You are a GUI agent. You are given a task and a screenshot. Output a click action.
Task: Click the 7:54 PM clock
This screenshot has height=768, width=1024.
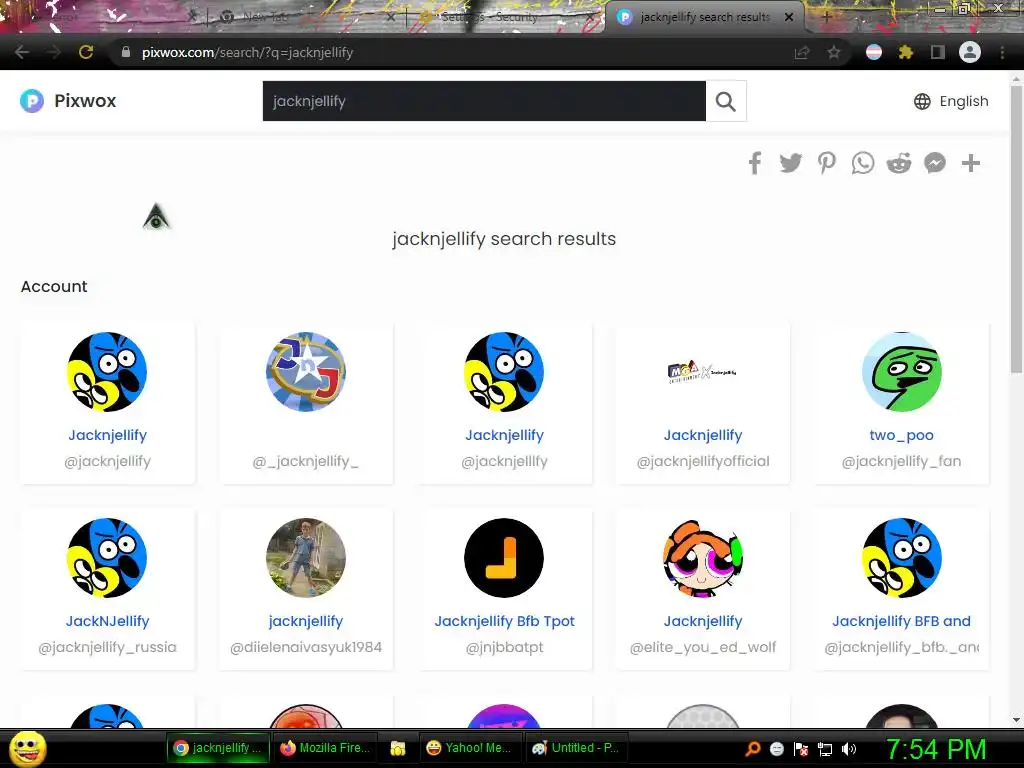935,749
